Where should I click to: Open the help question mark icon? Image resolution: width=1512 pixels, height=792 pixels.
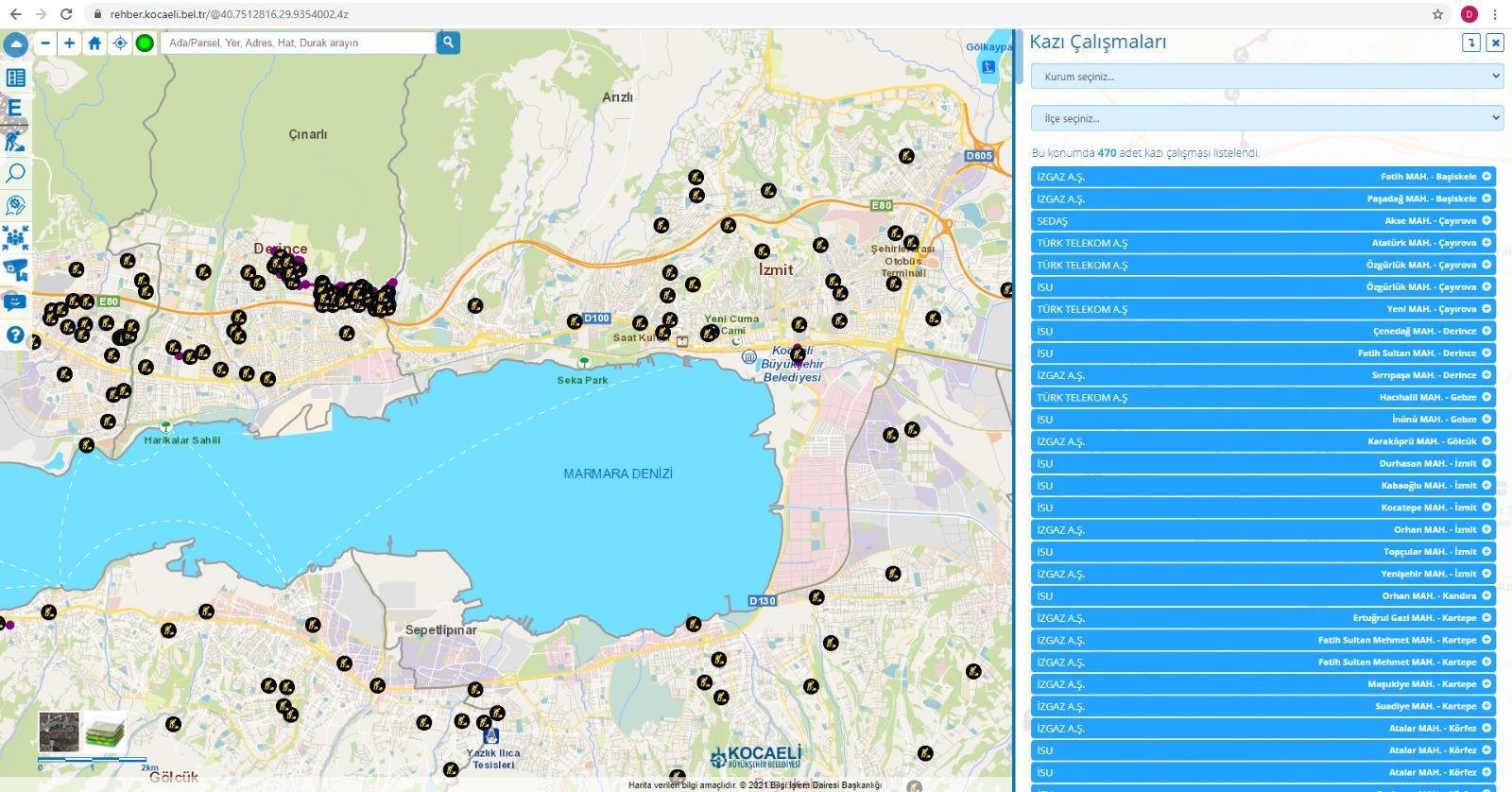15,335
